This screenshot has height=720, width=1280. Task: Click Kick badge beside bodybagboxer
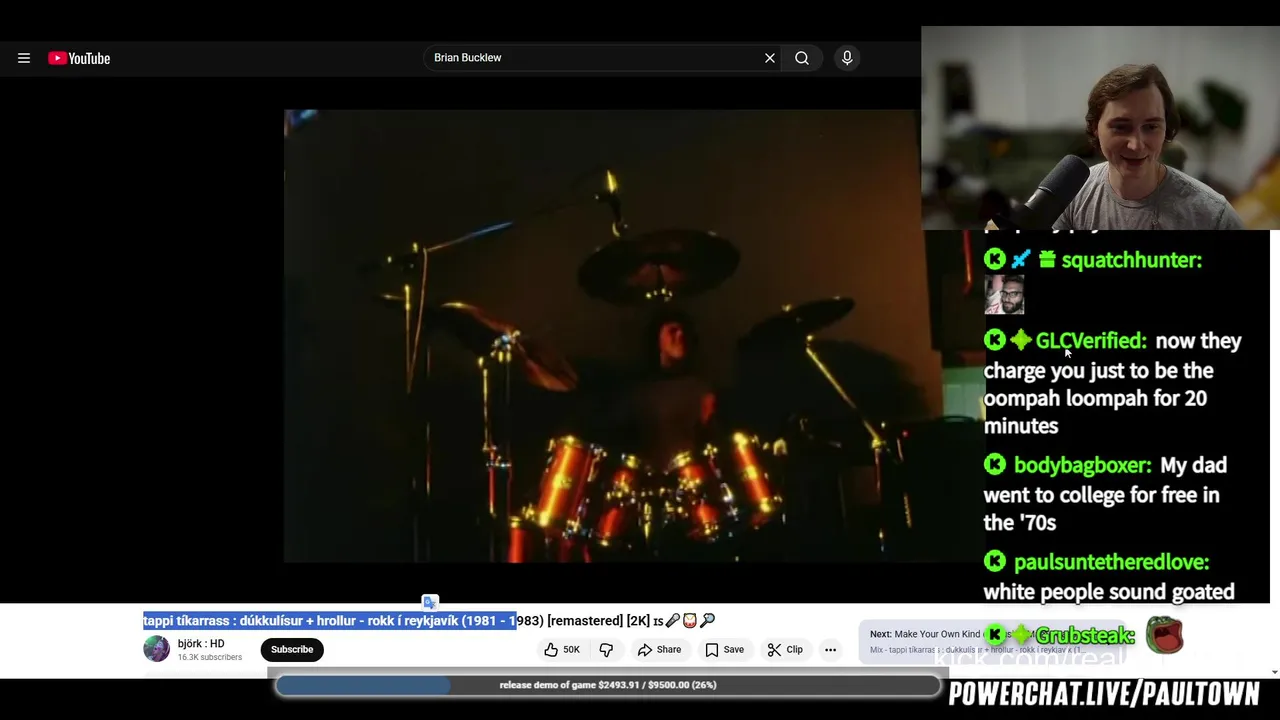pos(994,465)
